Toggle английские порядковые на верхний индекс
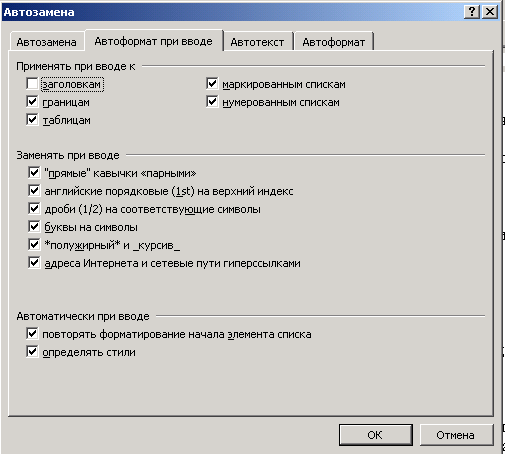This screenshot has width=505, height=454. 34,191
